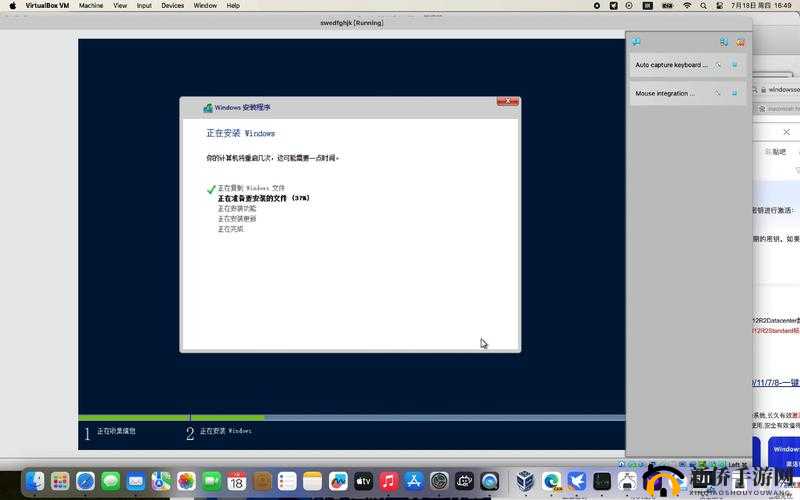Click the play circle icon in the menu bar

tap(629, 6)
